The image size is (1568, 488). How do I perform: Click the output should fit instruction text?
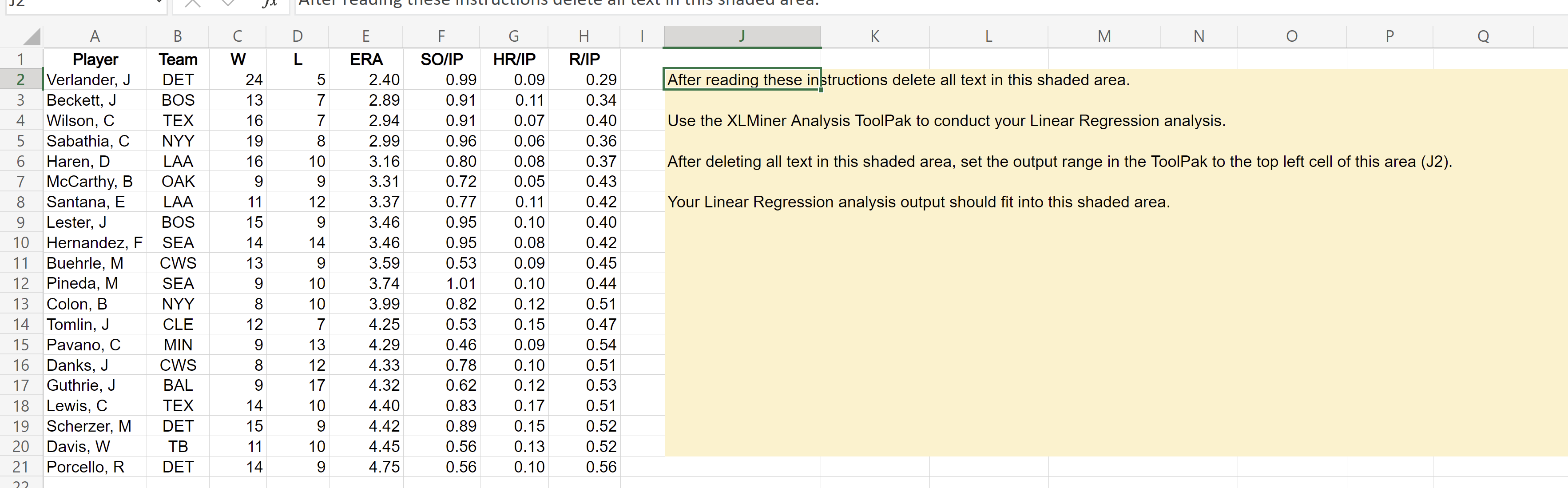pos(918,202)
